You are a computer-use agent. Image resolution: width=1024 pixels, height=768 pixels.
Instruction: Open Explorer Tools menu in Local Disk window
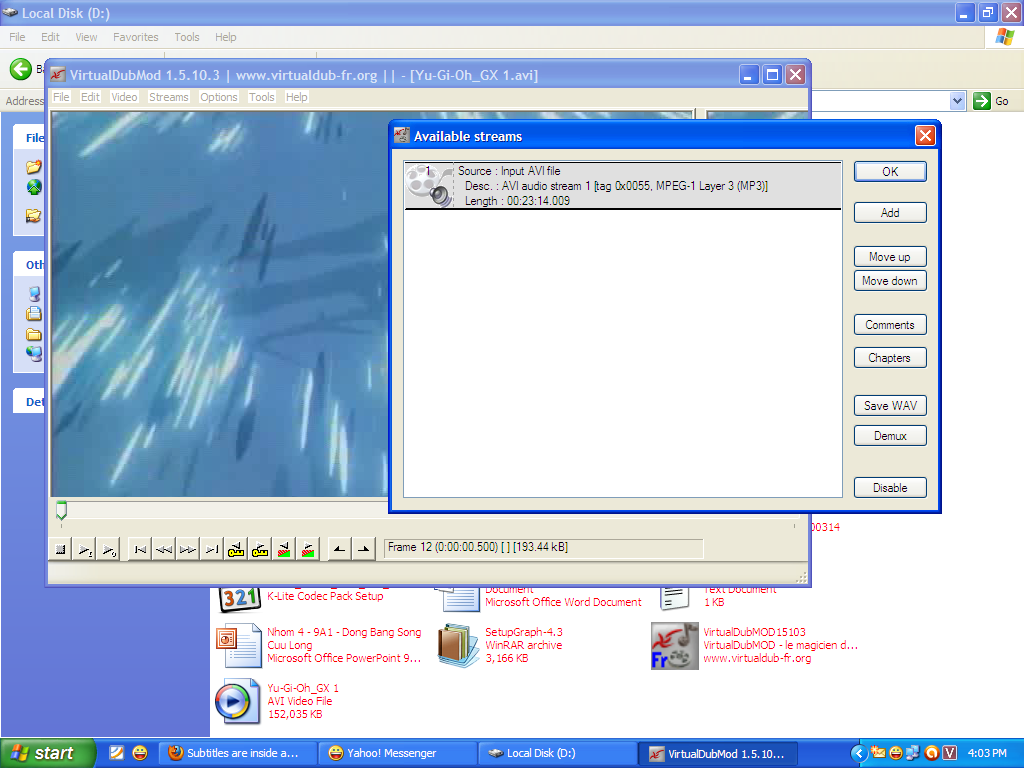187,37
